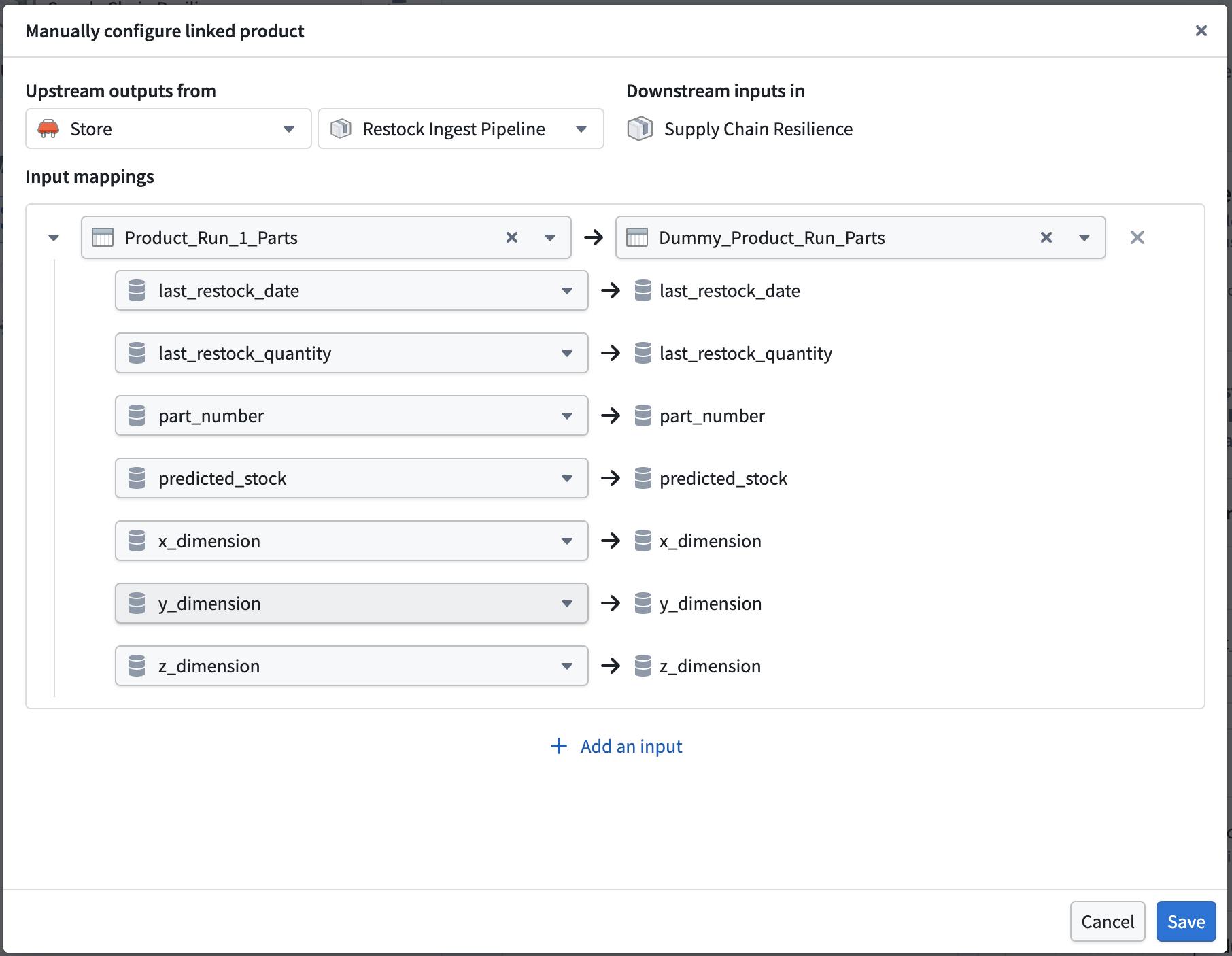Screen dimensions: 1232x956
Task: Open the z_dimension column dropdown
Action: [352, 666]
